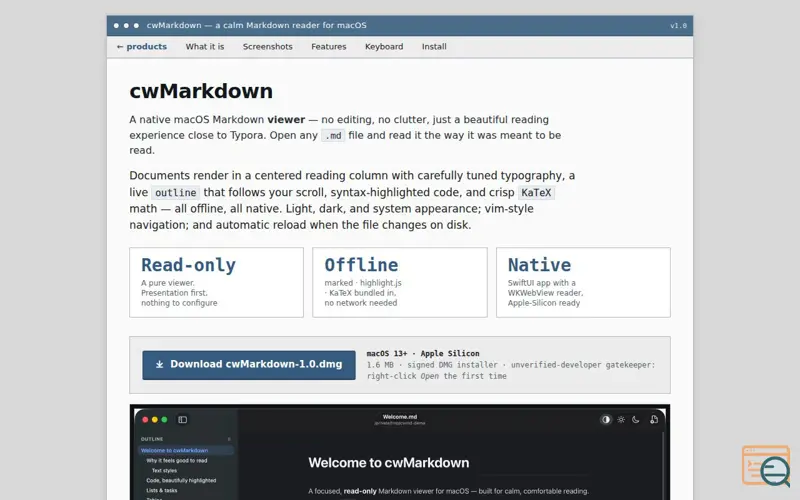Click the window title 'cwMarkdown — a calm Markdown reader'
Image resolution: width=800 pixels, height=500 pixels.
256,26
